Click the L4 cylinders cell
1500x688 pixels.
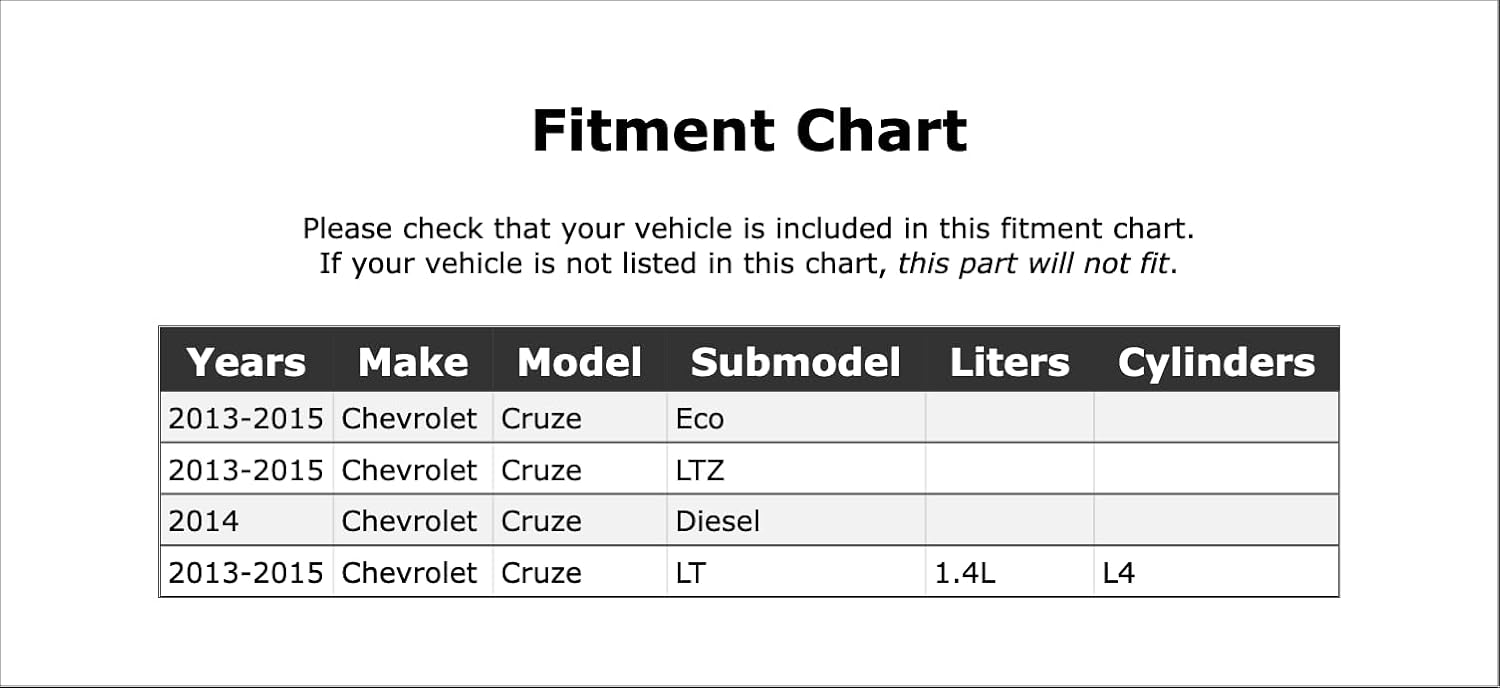1216,573
